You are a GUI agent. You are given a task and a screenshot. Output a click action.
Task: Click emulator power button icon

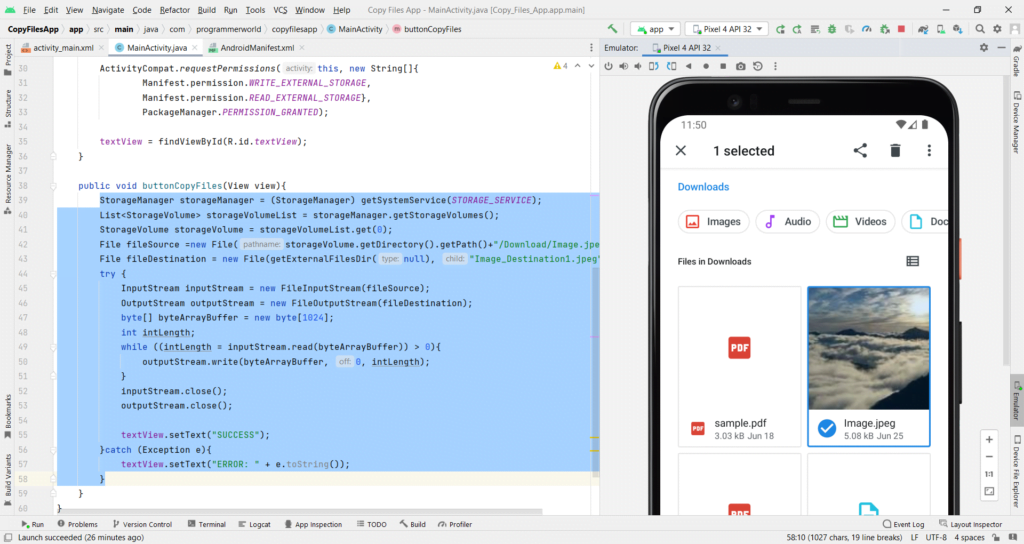point(609,66)
